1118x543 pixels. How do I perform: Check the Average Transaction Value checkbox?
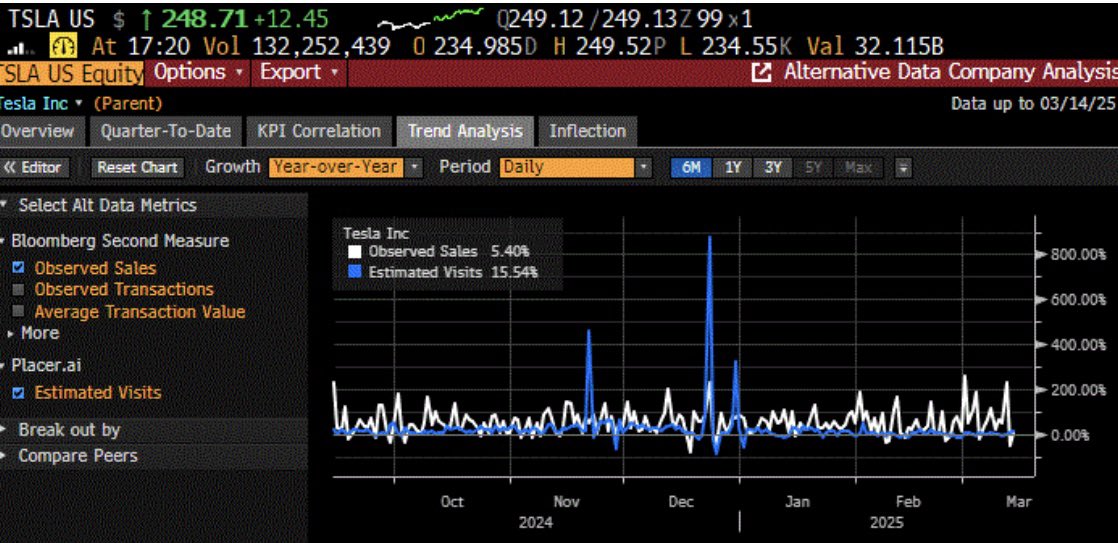(x=19, y=311)
